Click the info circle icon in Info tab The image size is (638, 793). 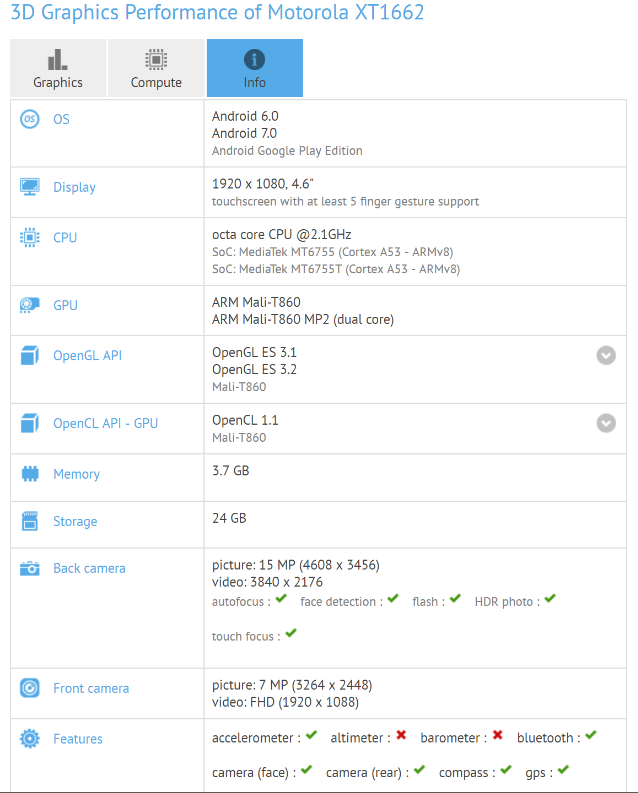(x=254, y=60)
